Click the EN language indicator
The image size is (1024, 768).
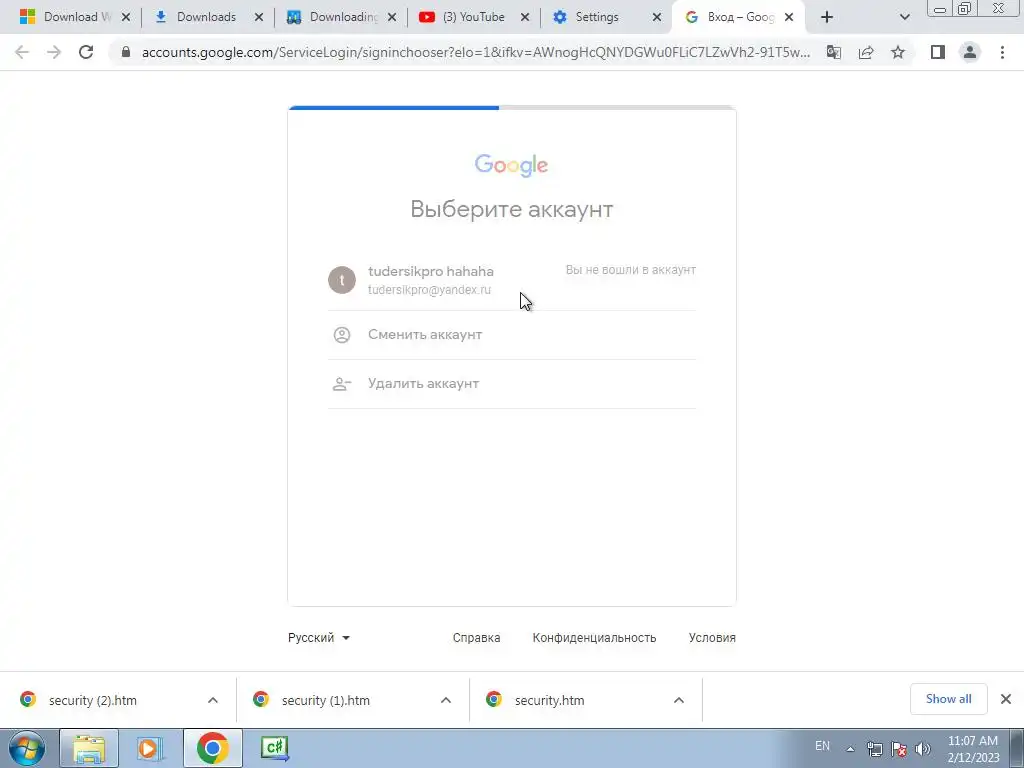(x=822, y=746)
